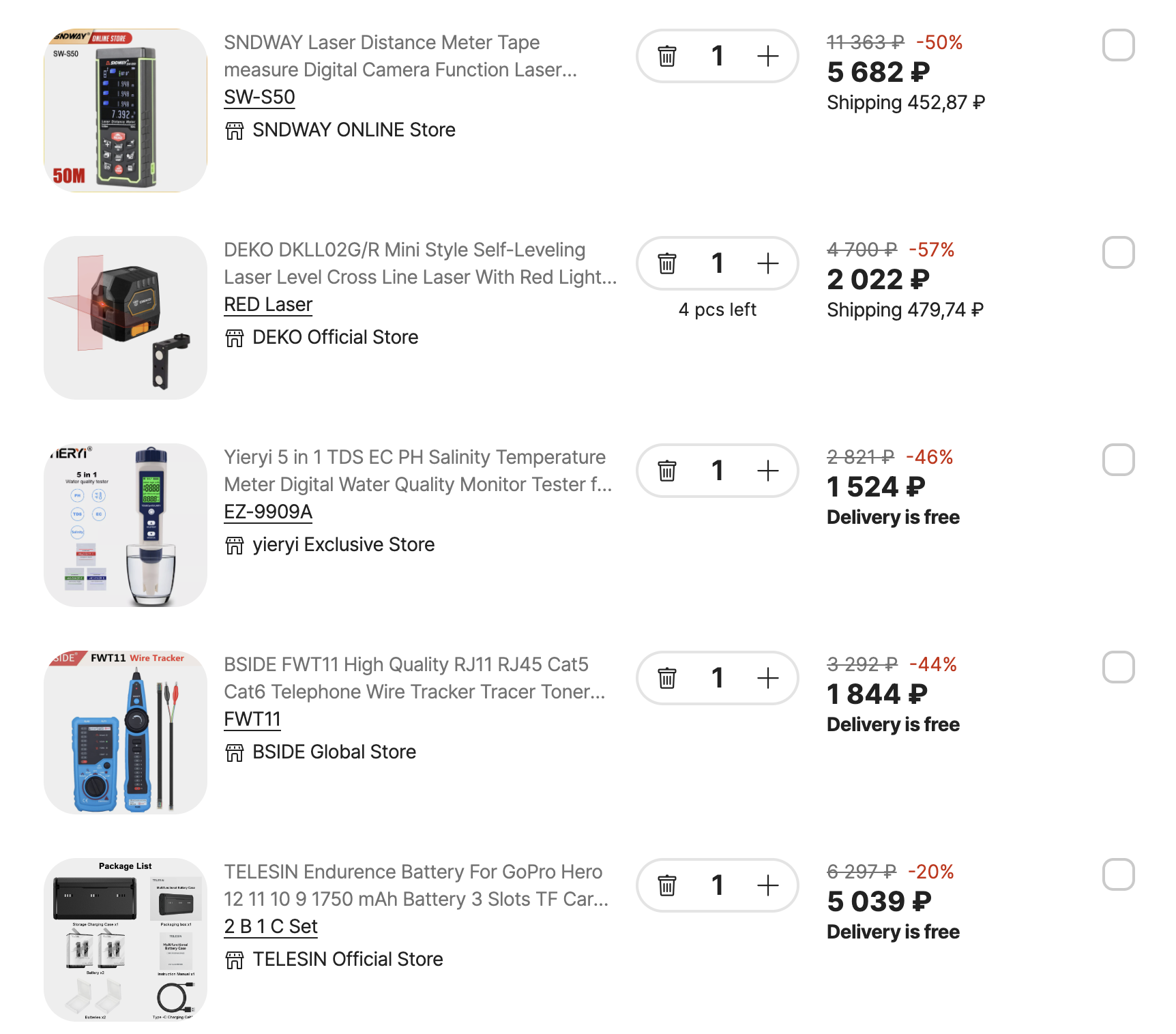Change the RED Laser variant option
Image resolution: width=1176 pixels, height=1034 pixels.
click(x=268, y=305)
